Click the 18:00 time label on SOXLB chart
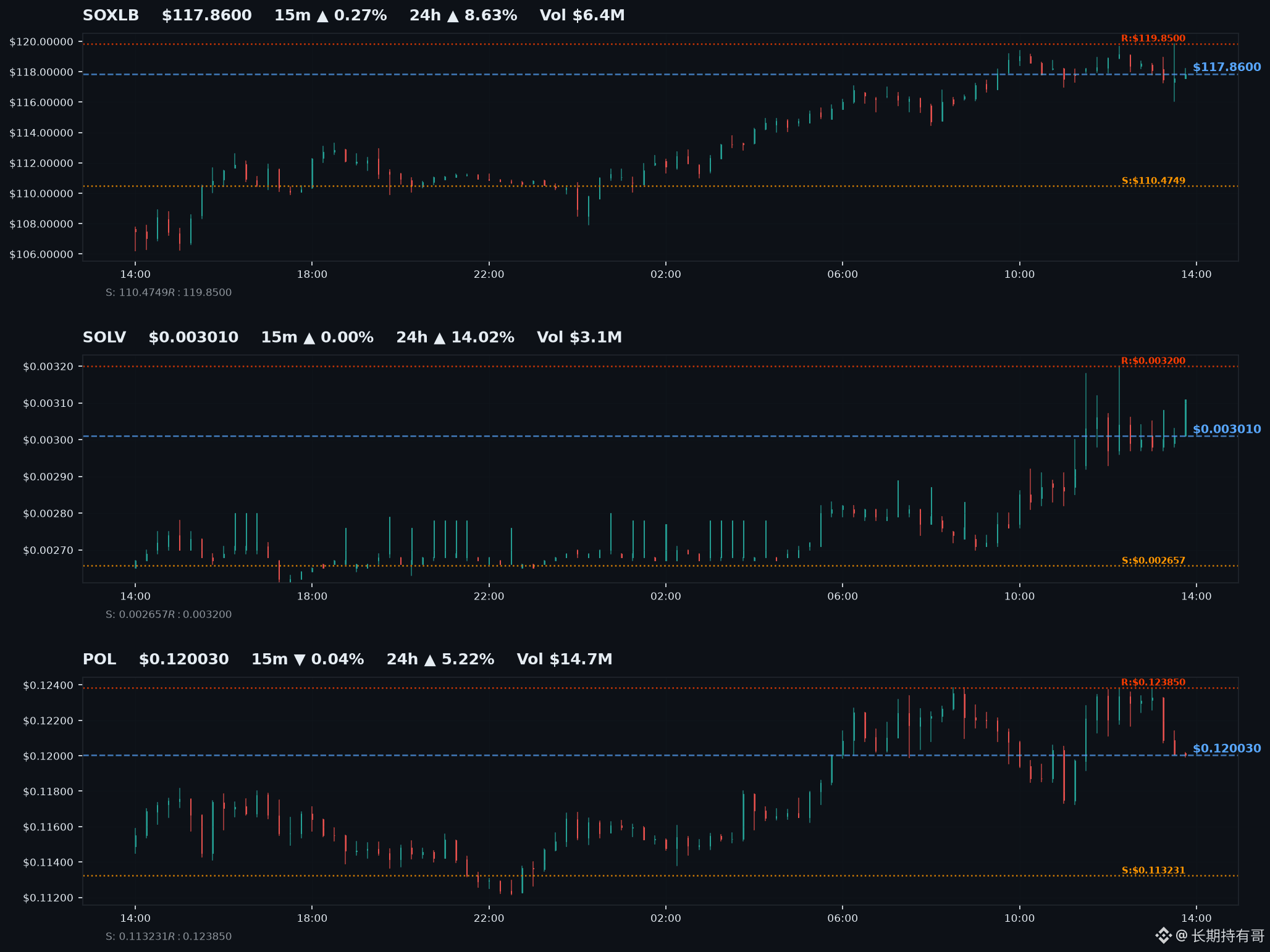 [x=312, y=275]
